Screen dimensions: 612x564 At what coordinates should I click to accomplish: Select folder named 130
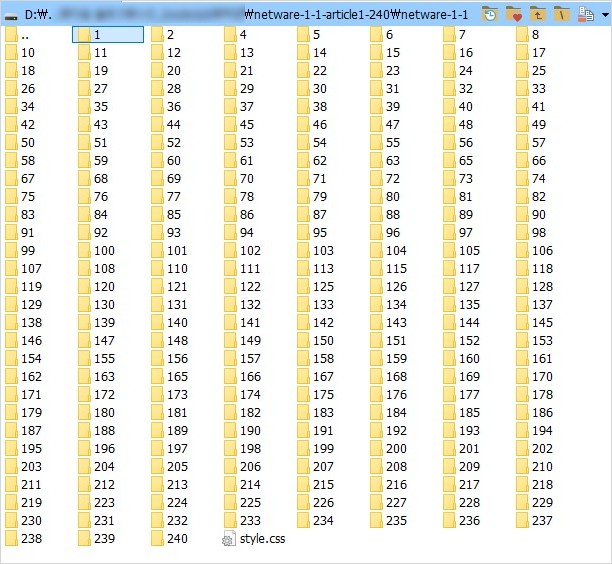point(97,304)
